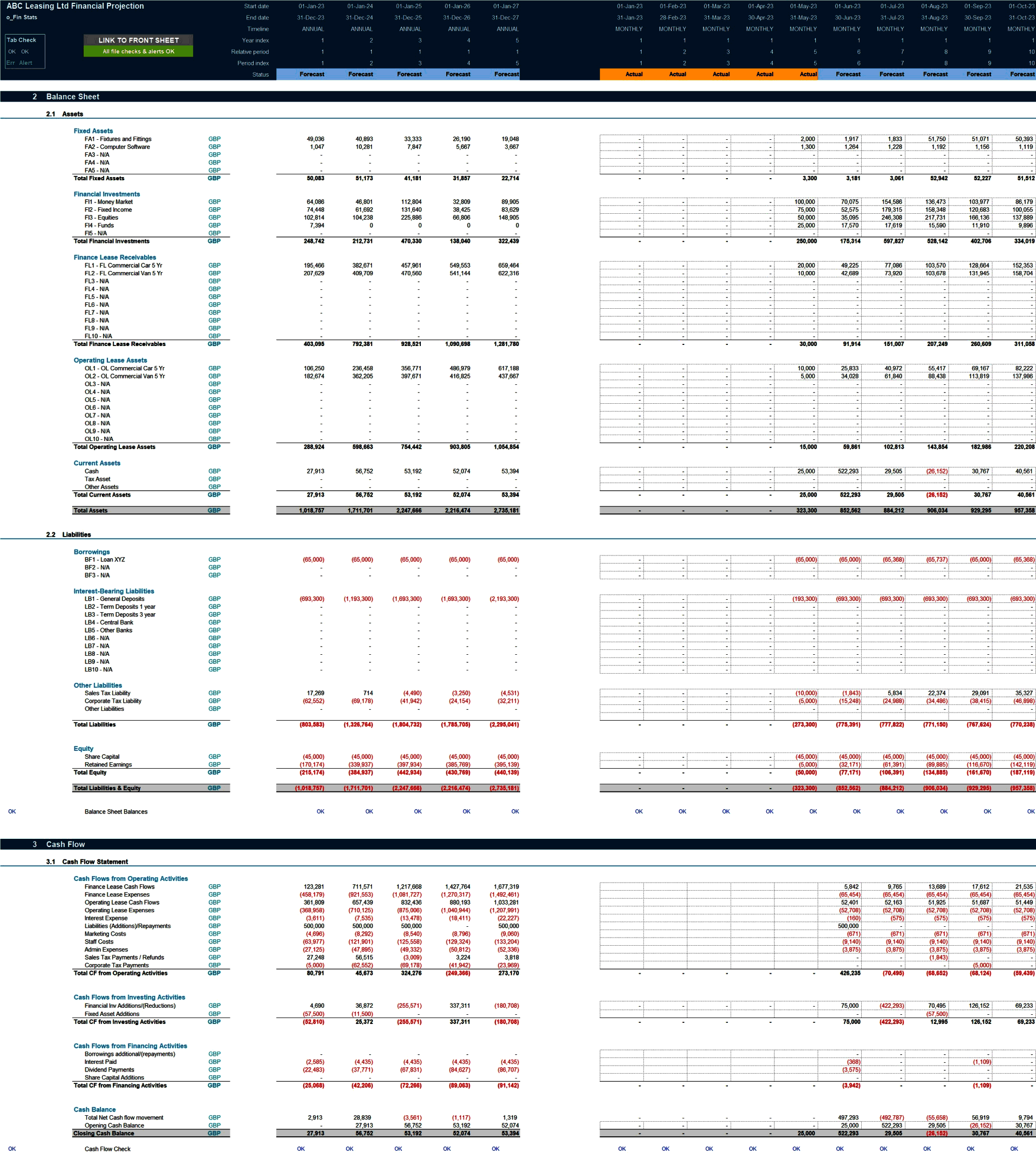1036x1153 pixels.
Task: Click the 'Balance Sheet Balances' check label
Action: [x=116, y=812]
